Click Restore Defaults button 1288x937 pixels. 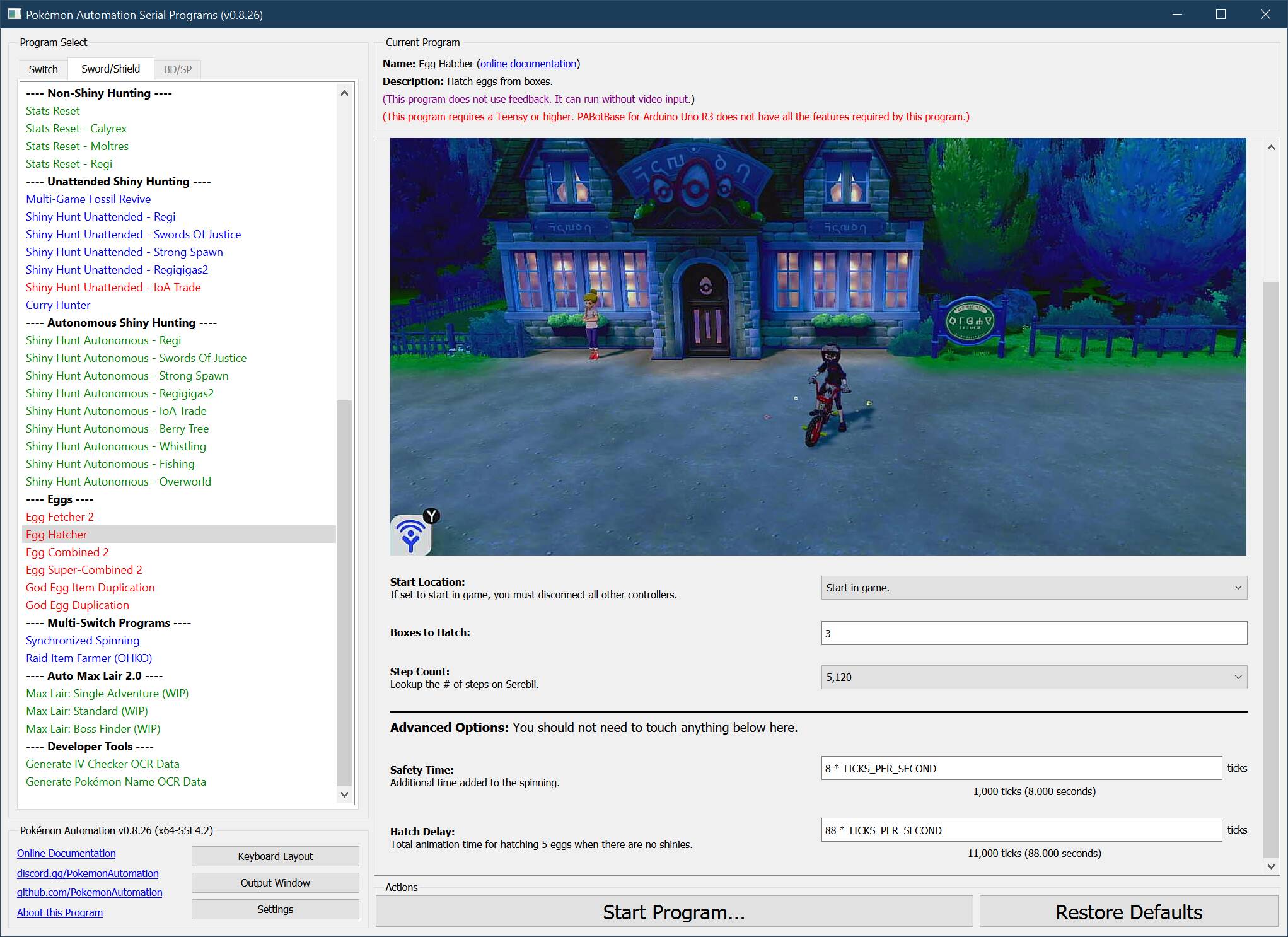(1128, 912)
